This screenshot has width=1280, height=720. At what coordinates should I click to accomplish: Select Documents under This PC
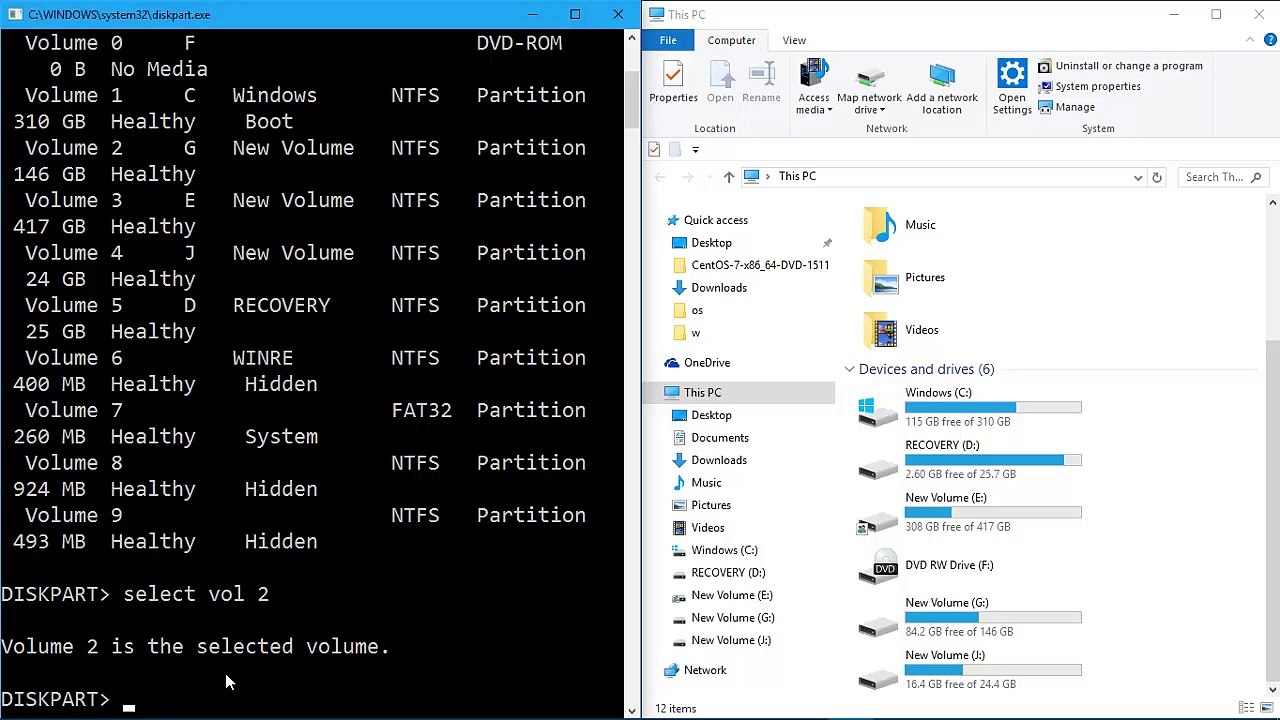pos(719,438)
